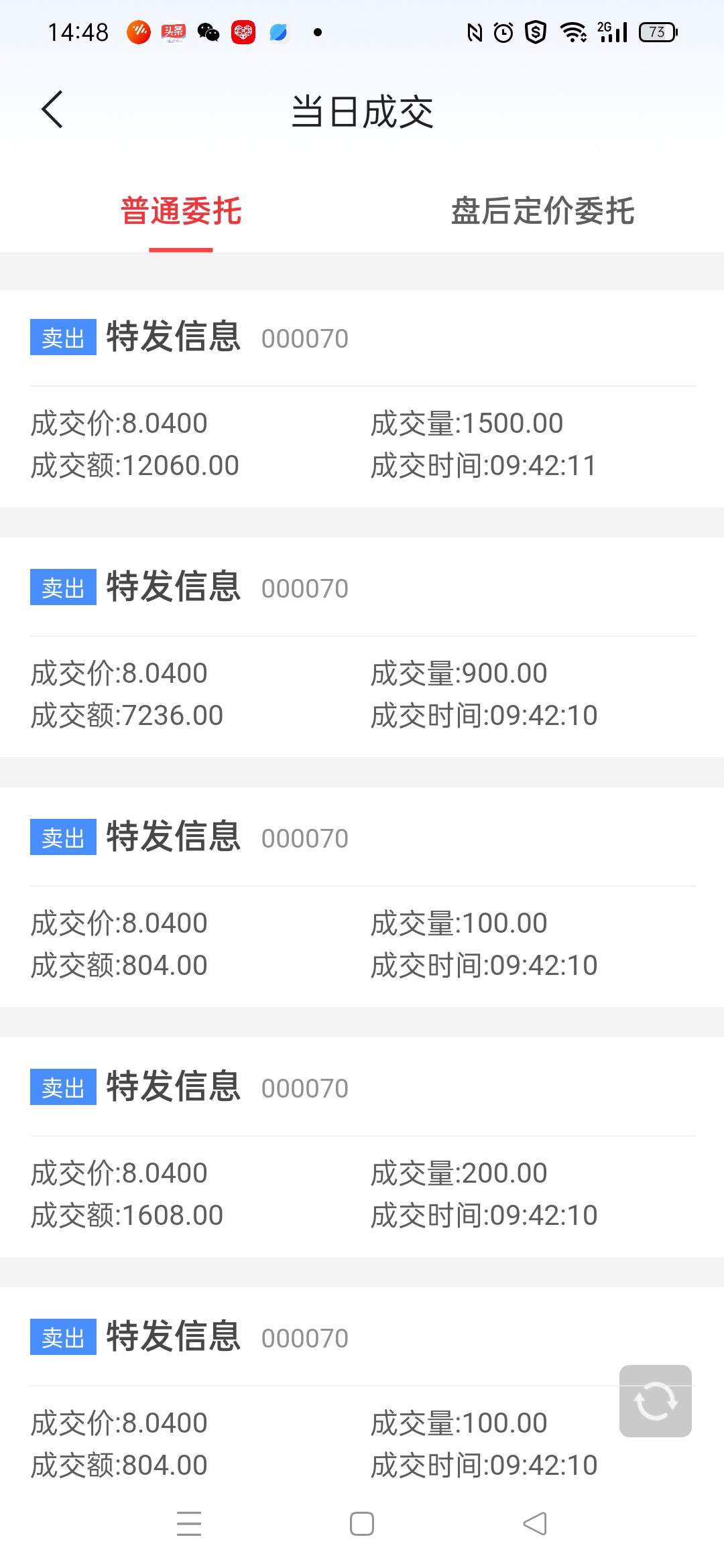The image size is (724, 1568).
Task: Switch to 盘后定价委托 tab
Action: pos(543,211)
